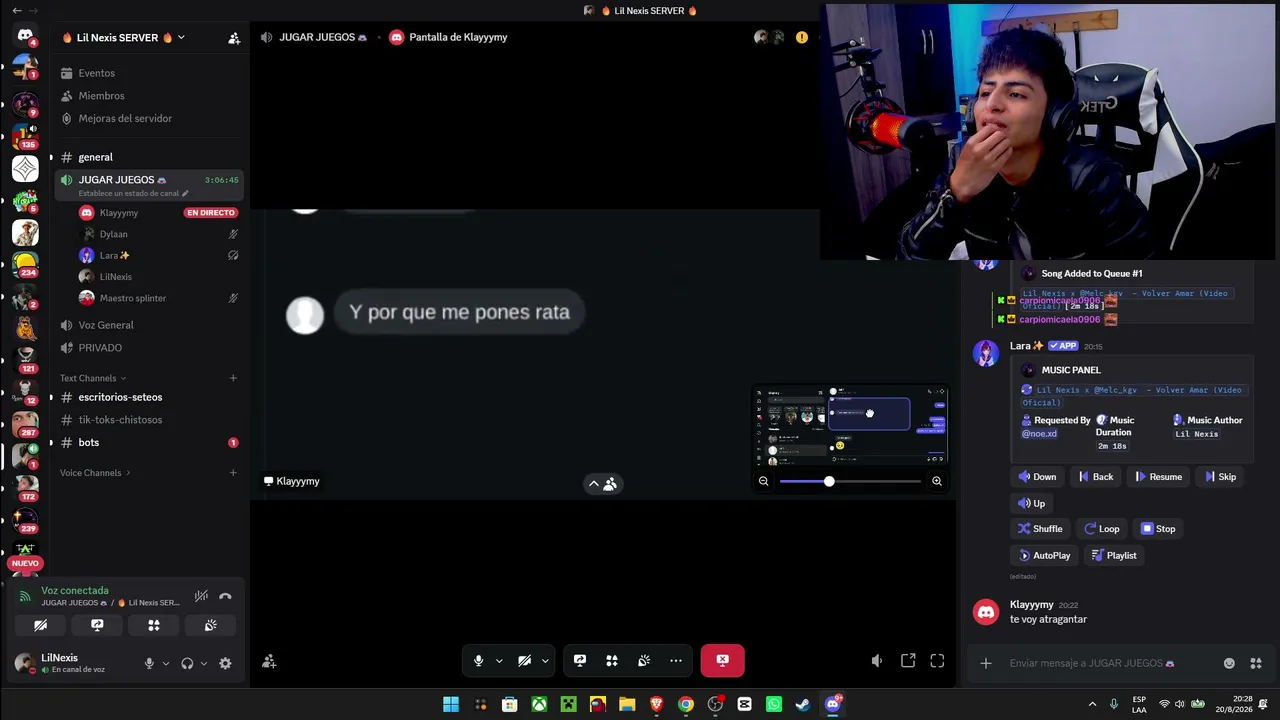The image size is (1280, 720).
Task: Zoom in the stream with plus magnifier
Action: pos(937,481)
